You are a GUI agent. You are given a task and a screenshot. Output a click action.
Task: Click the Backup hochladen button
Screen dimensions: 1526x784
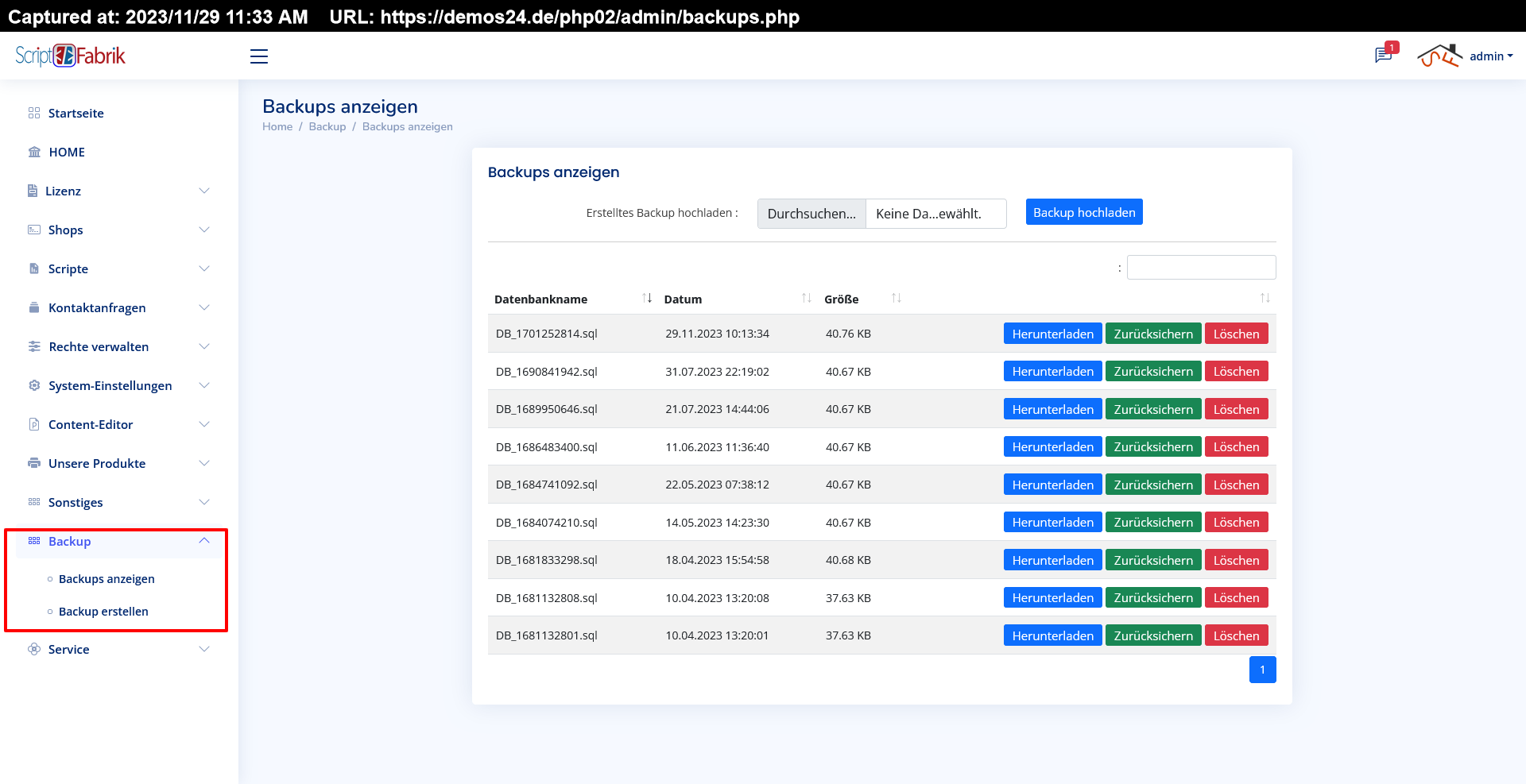tap(1084, 212)
